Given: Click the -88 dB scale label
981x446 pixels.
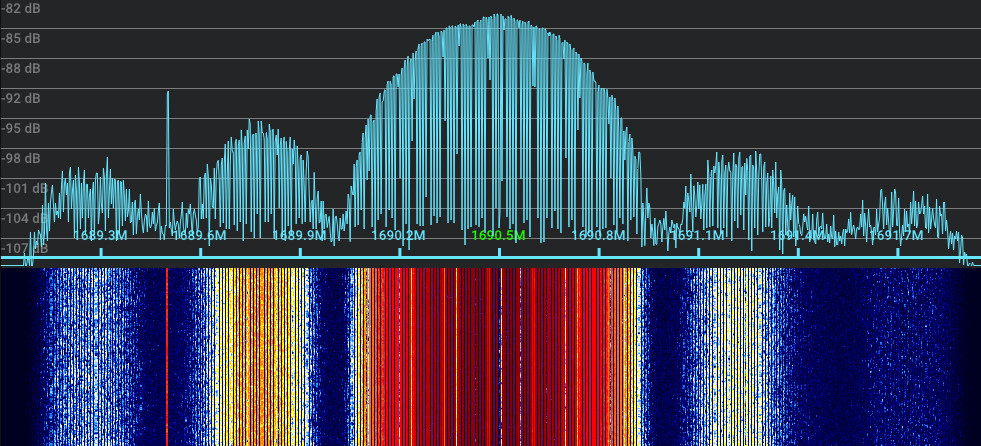Looking at the screenshot, I should pyautogui.click(x=20, y=68).
